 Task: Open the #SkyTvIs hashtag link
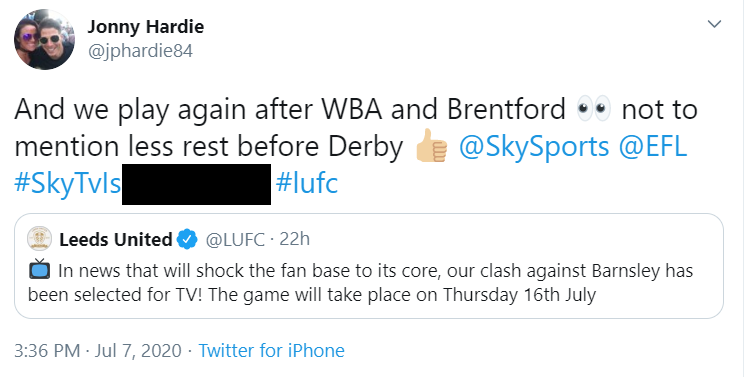click(x=68, y=183)
